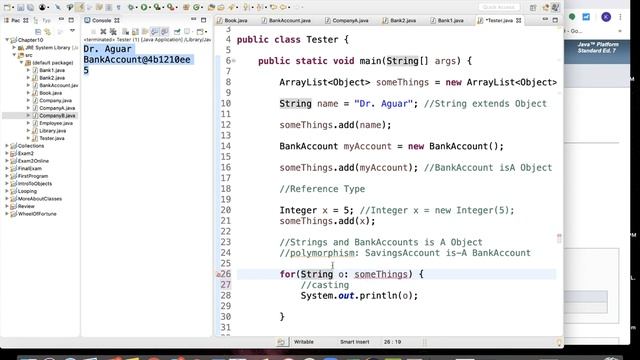This screenshot has height=360, width=640.
Task: Click the 'Smart Insert' status bar entry
Action: (x=354, y=342)
